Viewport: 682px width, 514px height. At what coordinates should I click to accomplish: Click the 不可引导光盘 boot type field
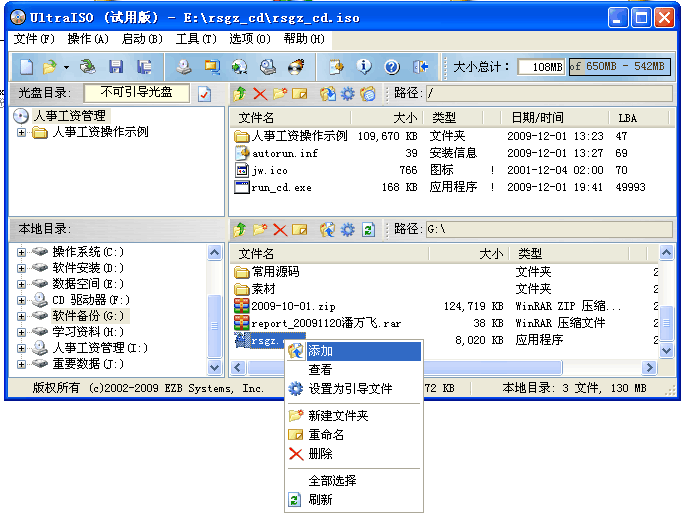pos(137,93)
